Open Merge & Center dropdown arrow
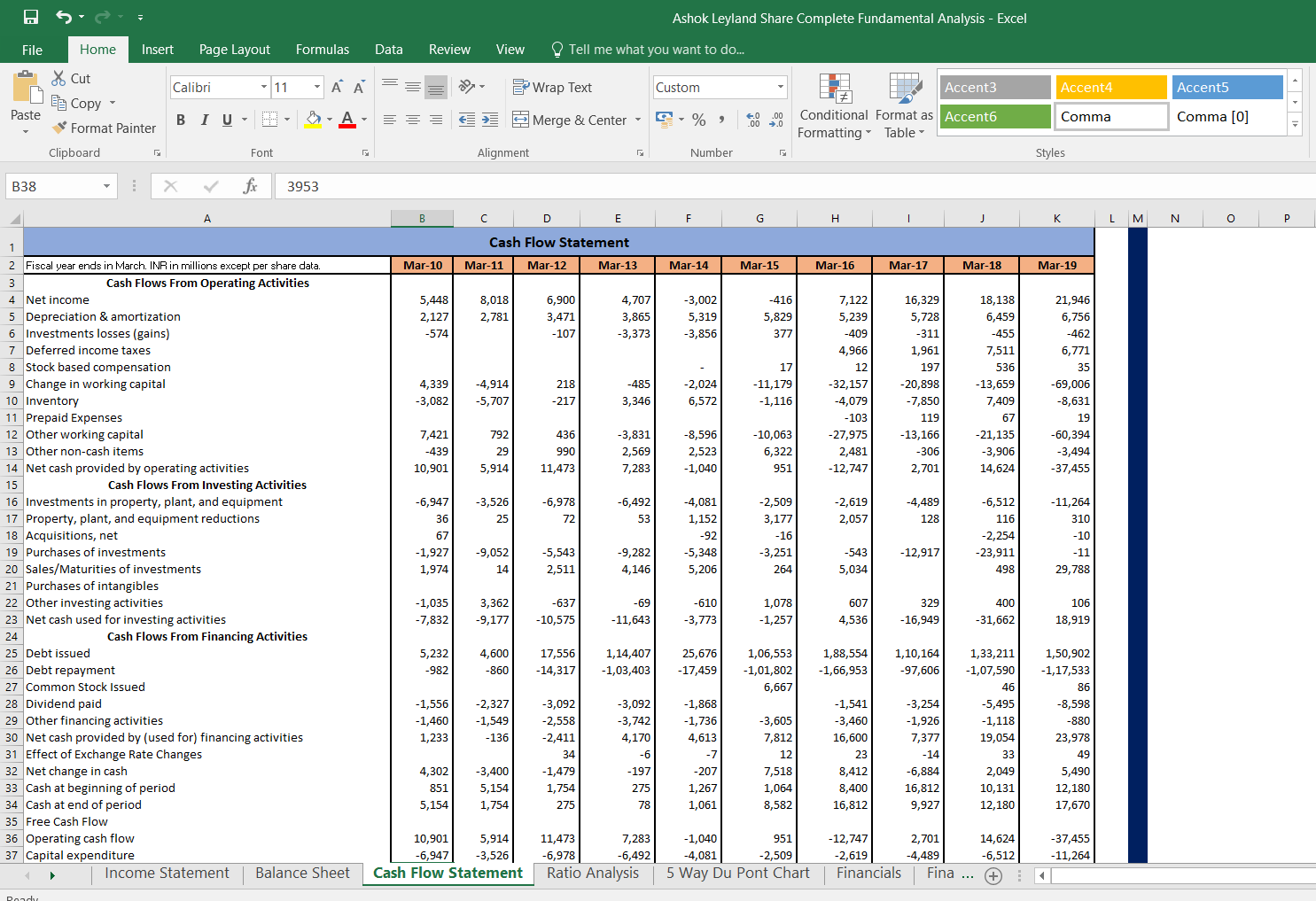The height and width of the screenshot is (901, 1316). tap(638, 120)
